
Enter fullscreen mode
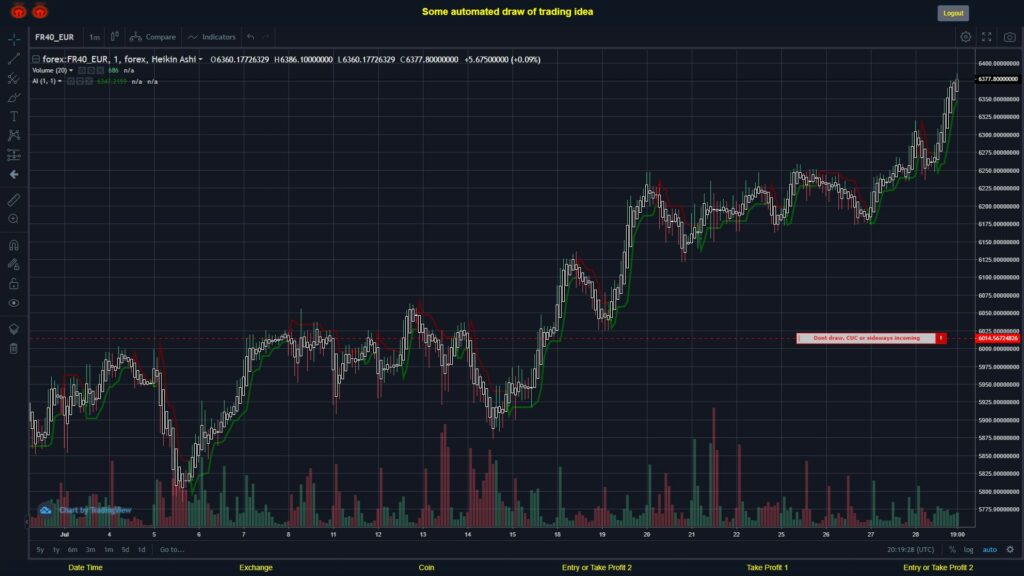[x=987, y=37]
